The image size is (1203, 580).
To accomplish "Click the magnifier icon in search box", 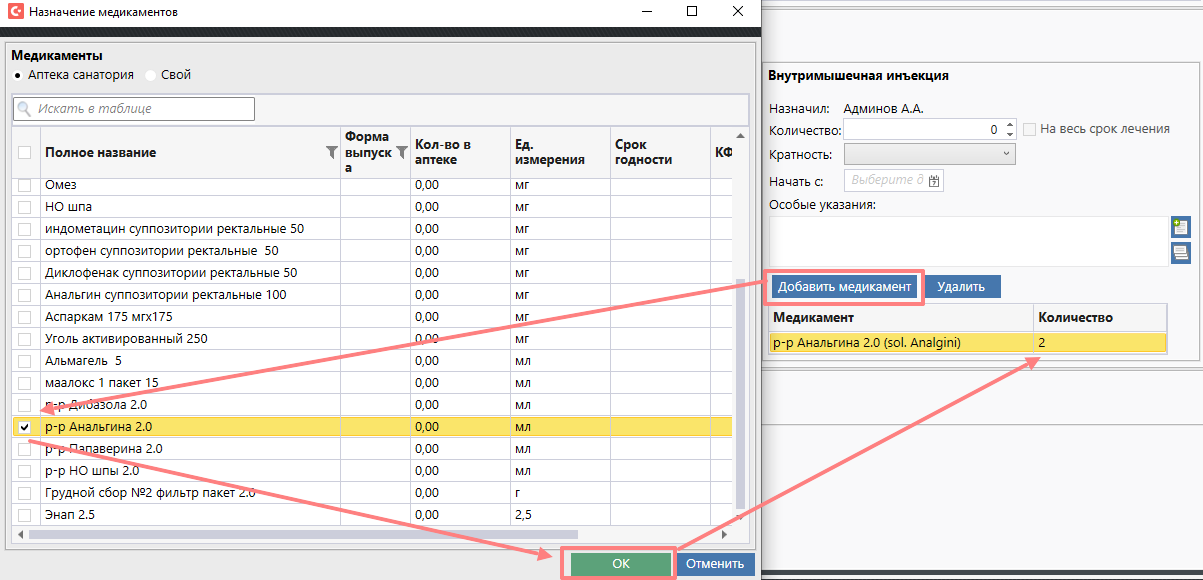I will pyautogui.click(x=24, y=108).
